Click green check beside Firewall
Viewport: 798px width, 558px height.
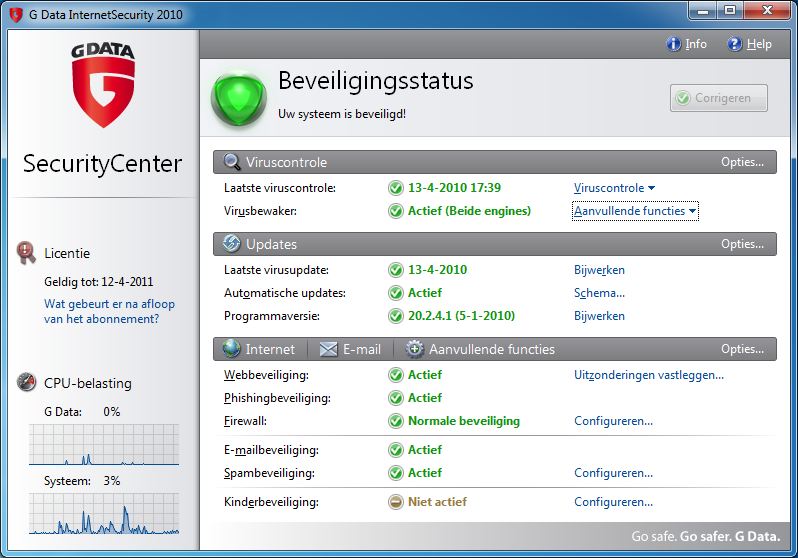[395, 421]
